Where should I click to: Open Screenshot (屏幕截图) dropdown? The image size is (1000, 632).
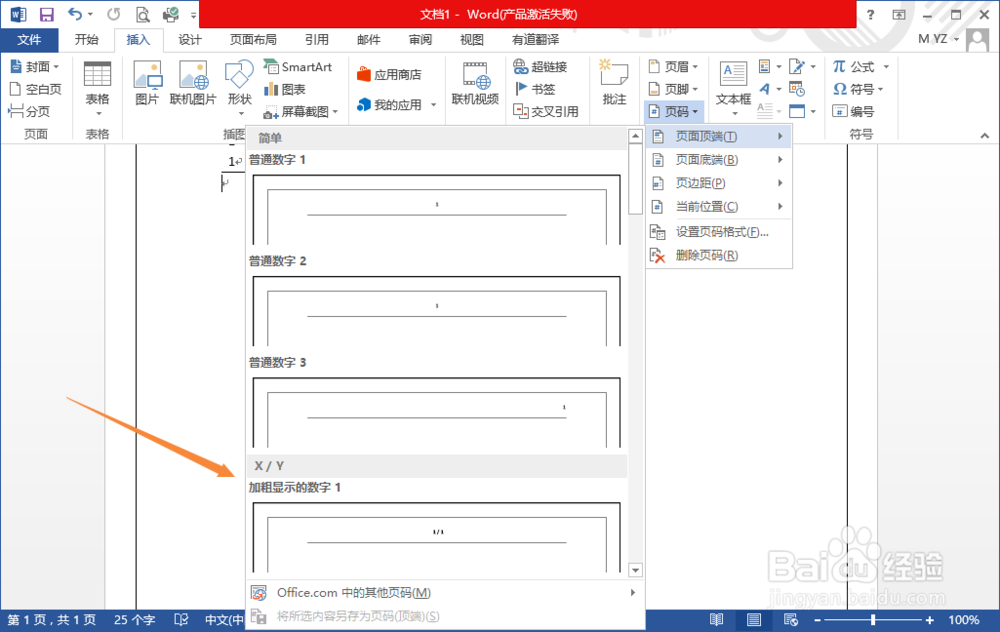(301, 112)
